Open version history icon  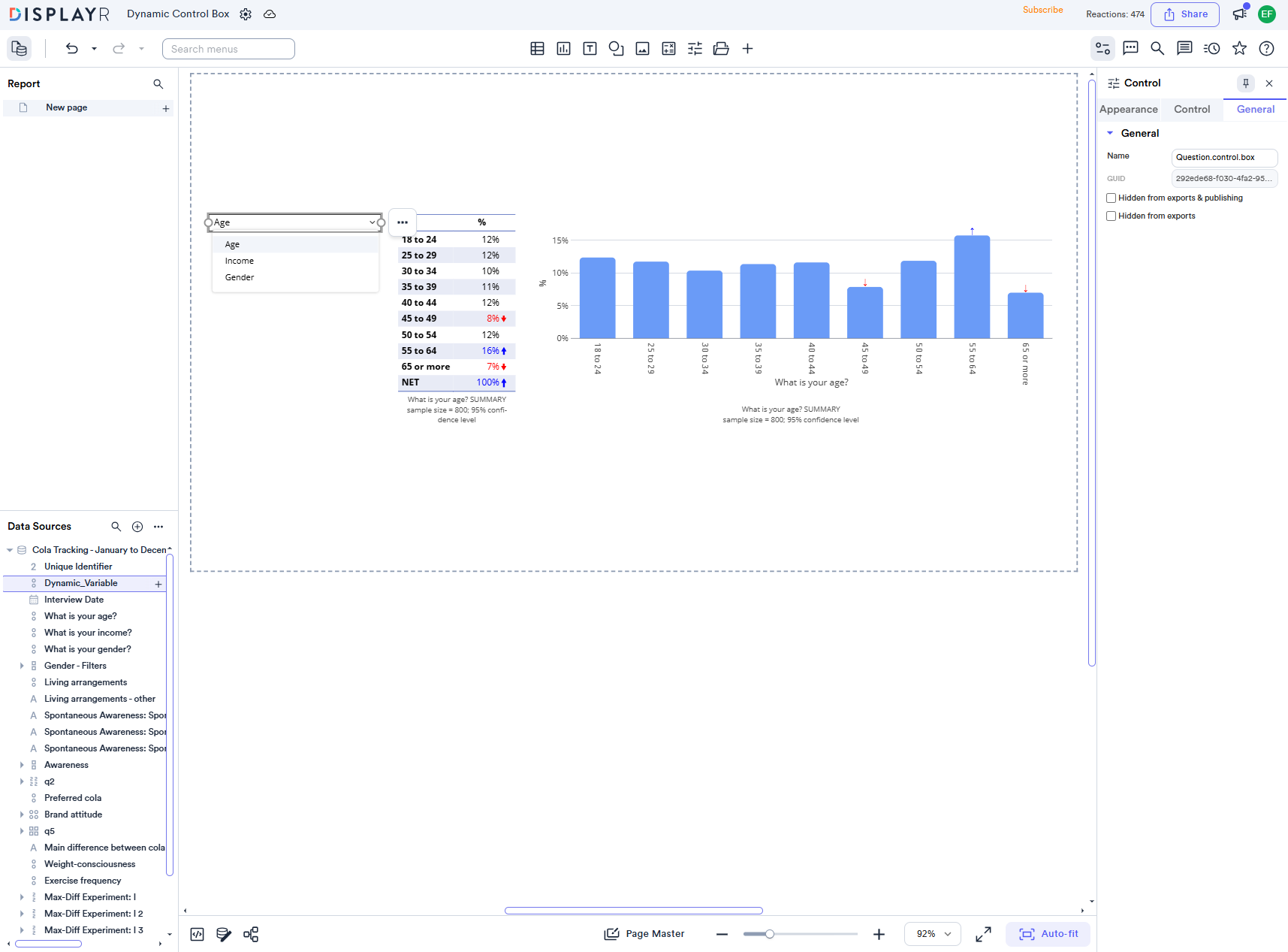1211,49
